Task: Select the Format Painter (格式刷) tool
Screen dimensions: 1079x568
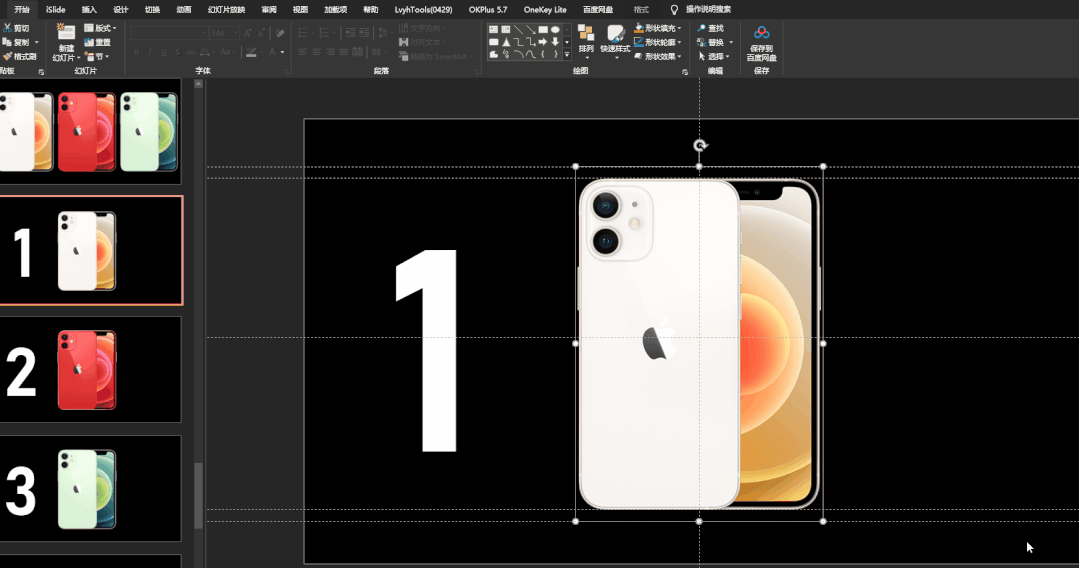Action: coord(19,56)
